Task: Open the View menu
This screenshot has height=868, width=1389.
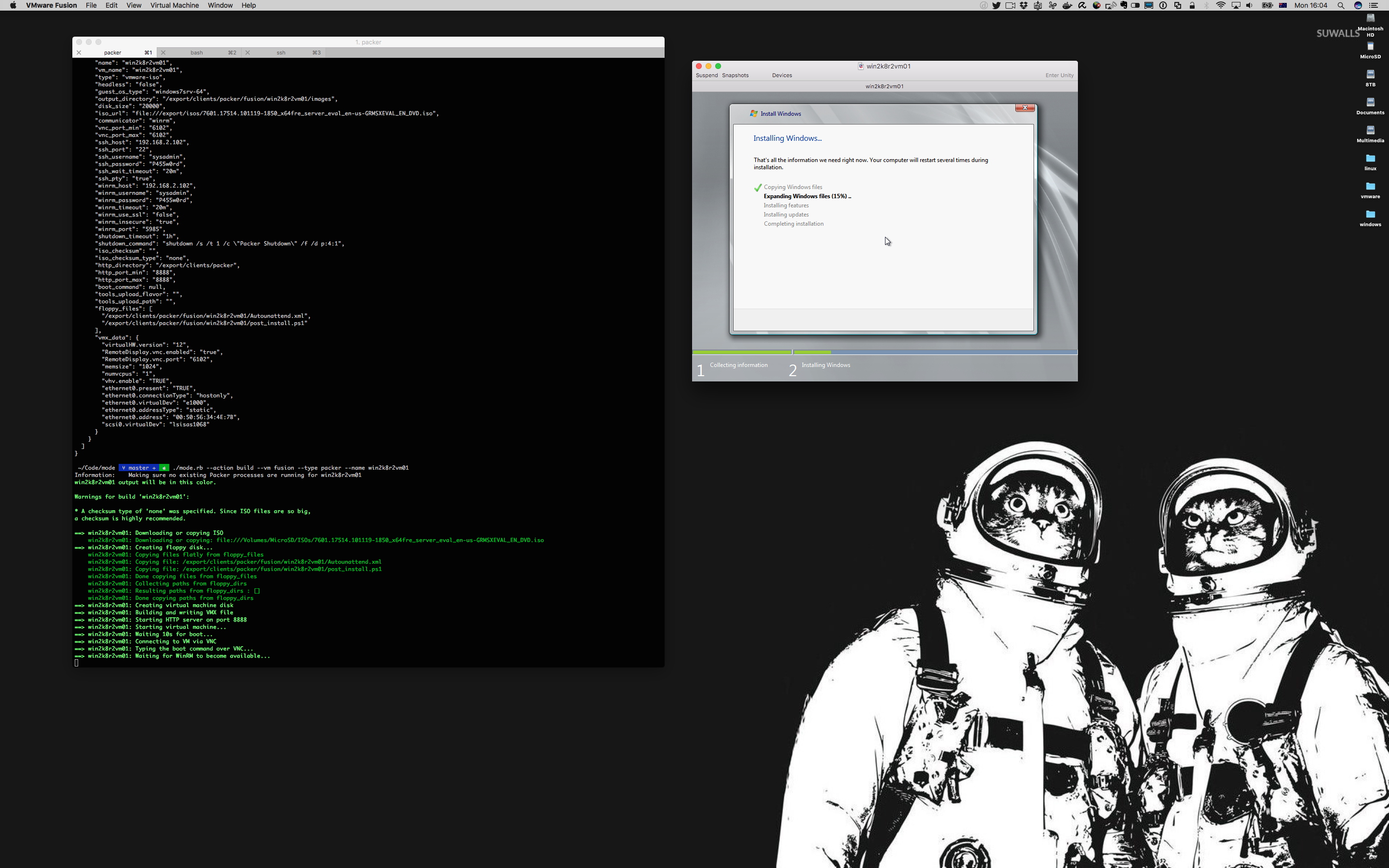Action: click(134, 5)
